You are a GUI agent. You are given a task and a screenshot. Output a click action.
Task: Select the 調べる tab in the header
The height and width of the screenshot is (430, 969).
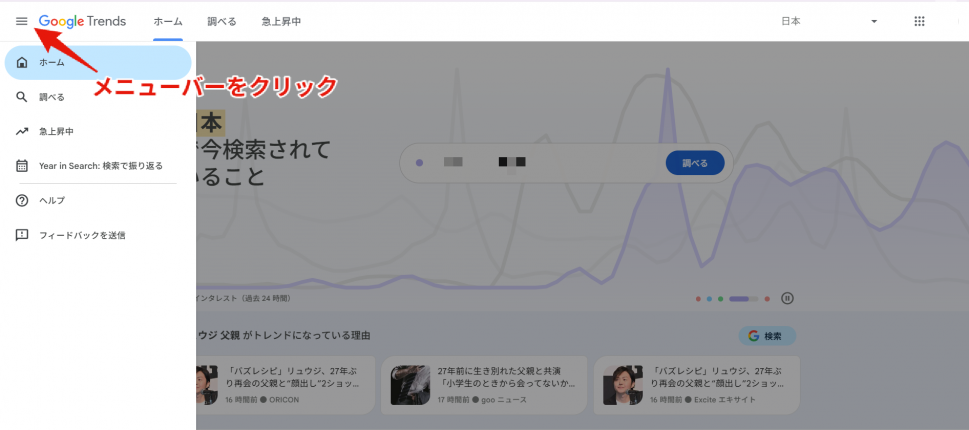(x=222, y=21)
